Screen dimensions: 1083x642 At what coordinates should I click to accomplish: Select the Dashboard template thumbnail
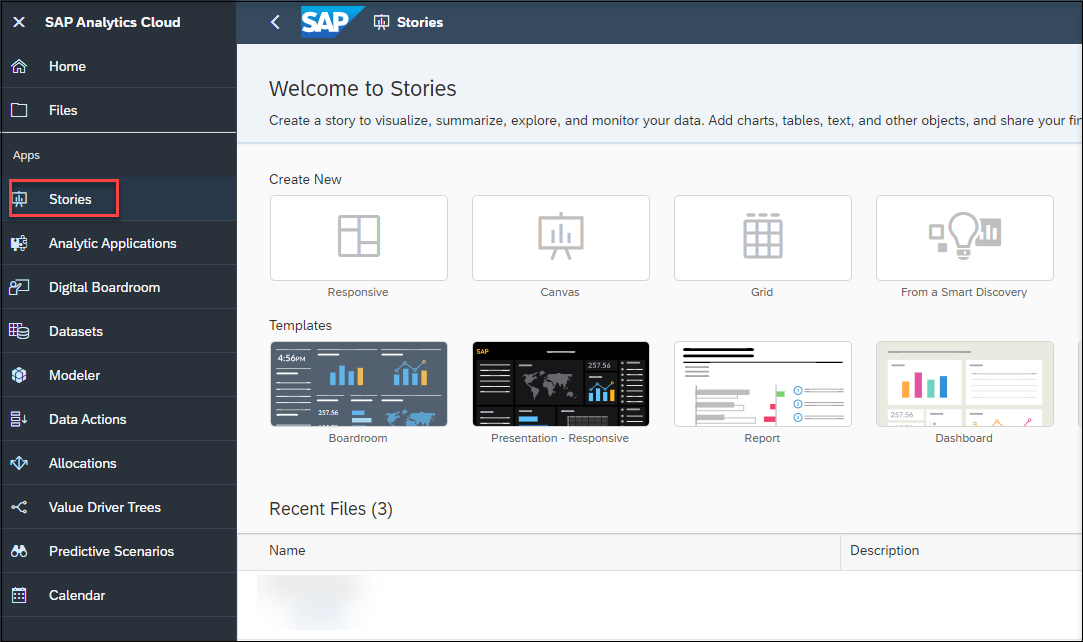tap(965, 384)
